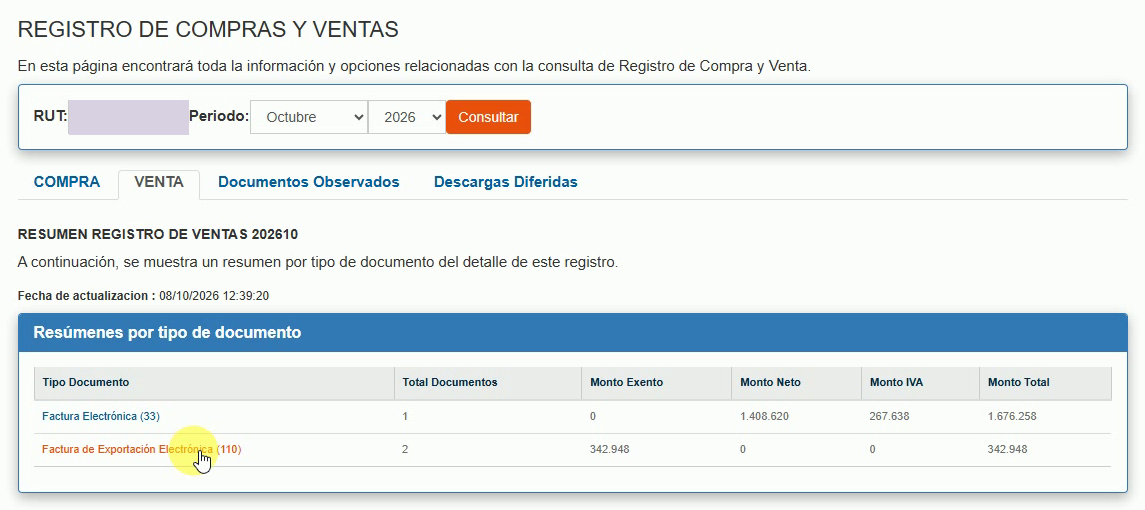
Task: Select the VENTA tab
Action: [159, 183]
